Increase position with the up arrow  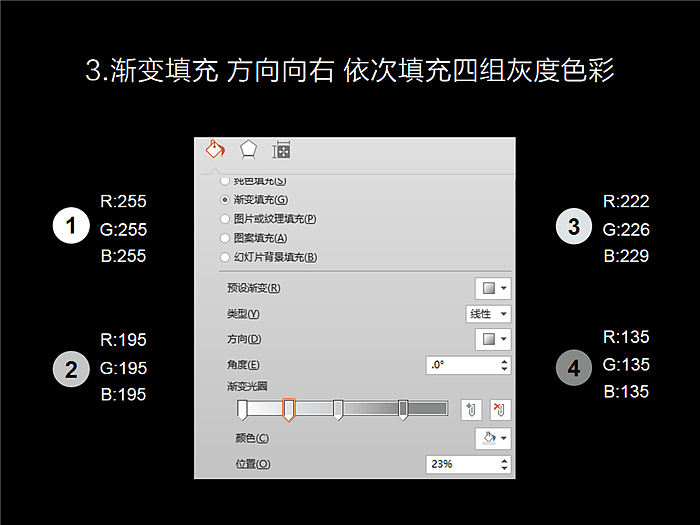504,460
